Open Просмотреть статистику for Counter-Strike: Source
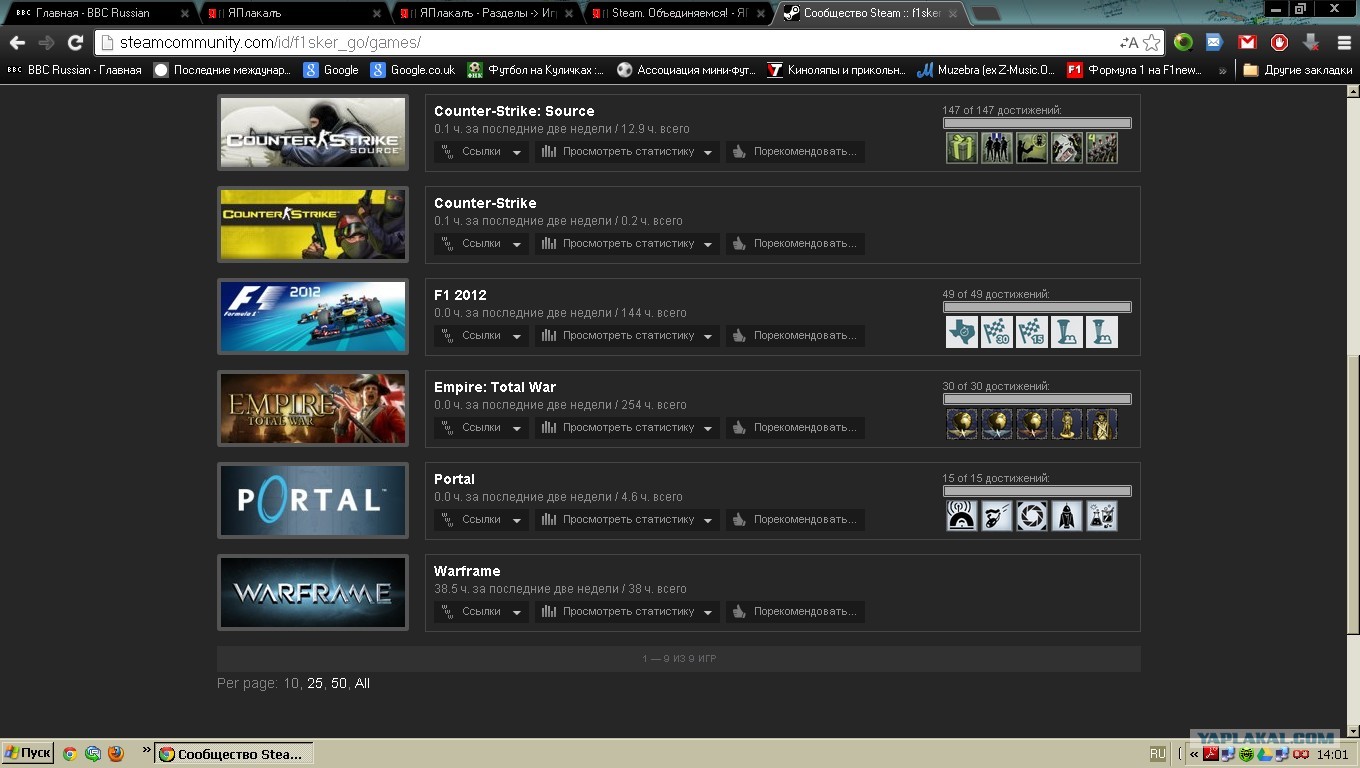 [627, 152]
